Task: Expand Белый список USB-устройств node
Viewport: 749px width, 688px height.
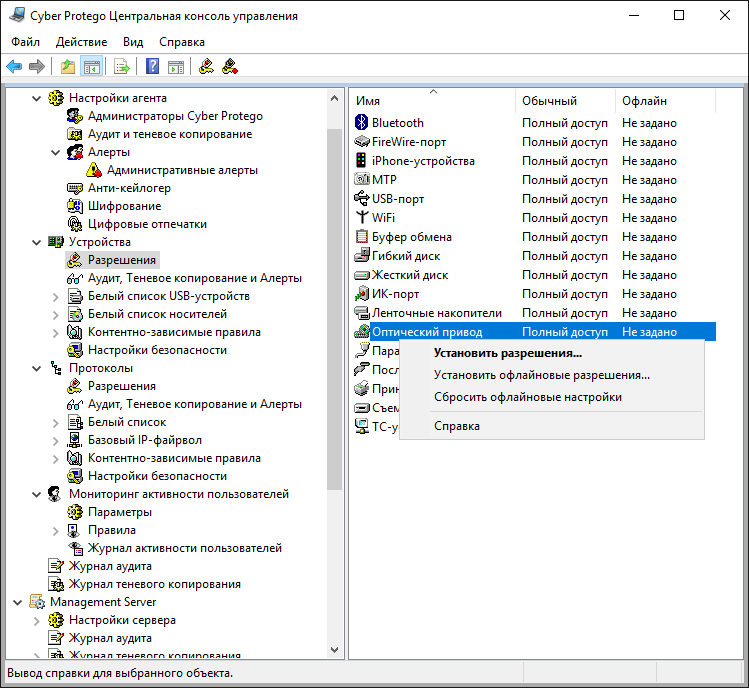Action: point(55,297)
